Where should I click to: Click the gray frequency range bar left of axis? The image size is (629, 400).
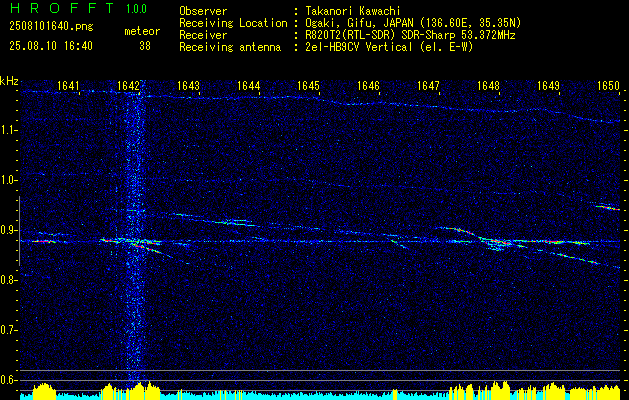tap(19, 231)
